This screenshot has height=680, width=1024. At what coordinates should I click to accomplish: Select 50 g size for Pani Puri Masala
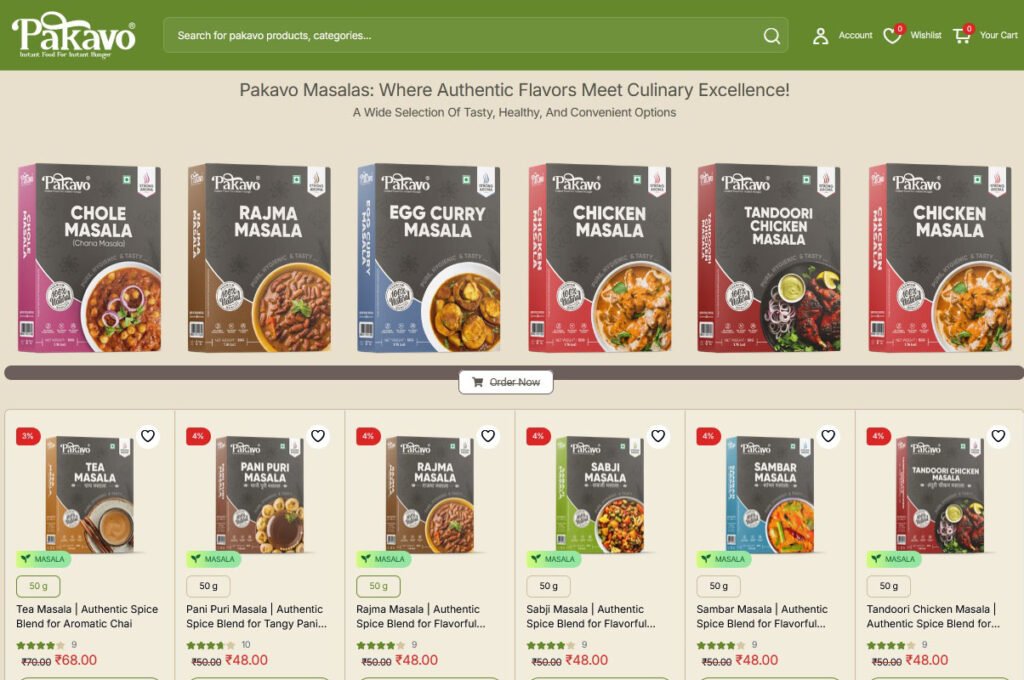[208, 586]
